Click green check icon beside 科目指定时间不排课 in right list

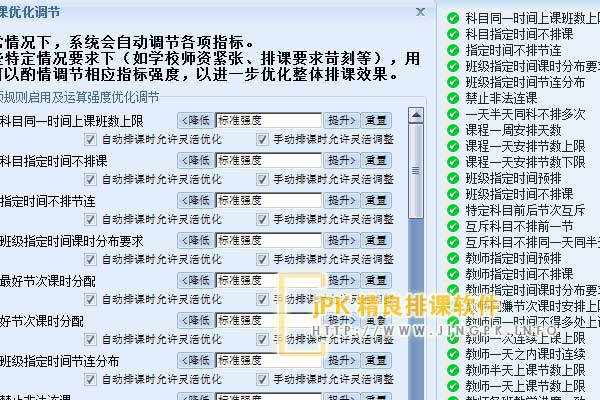[x=453, y=34]
